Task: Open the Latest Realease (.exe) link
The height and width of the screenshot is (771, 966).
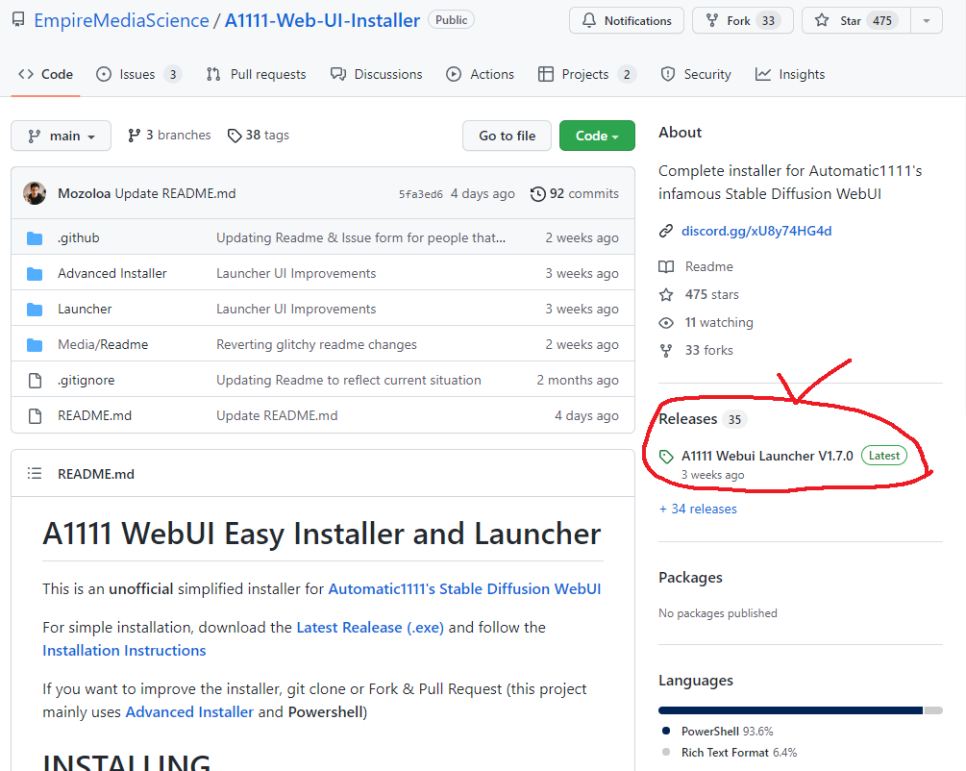Action: tap(370, 627)
